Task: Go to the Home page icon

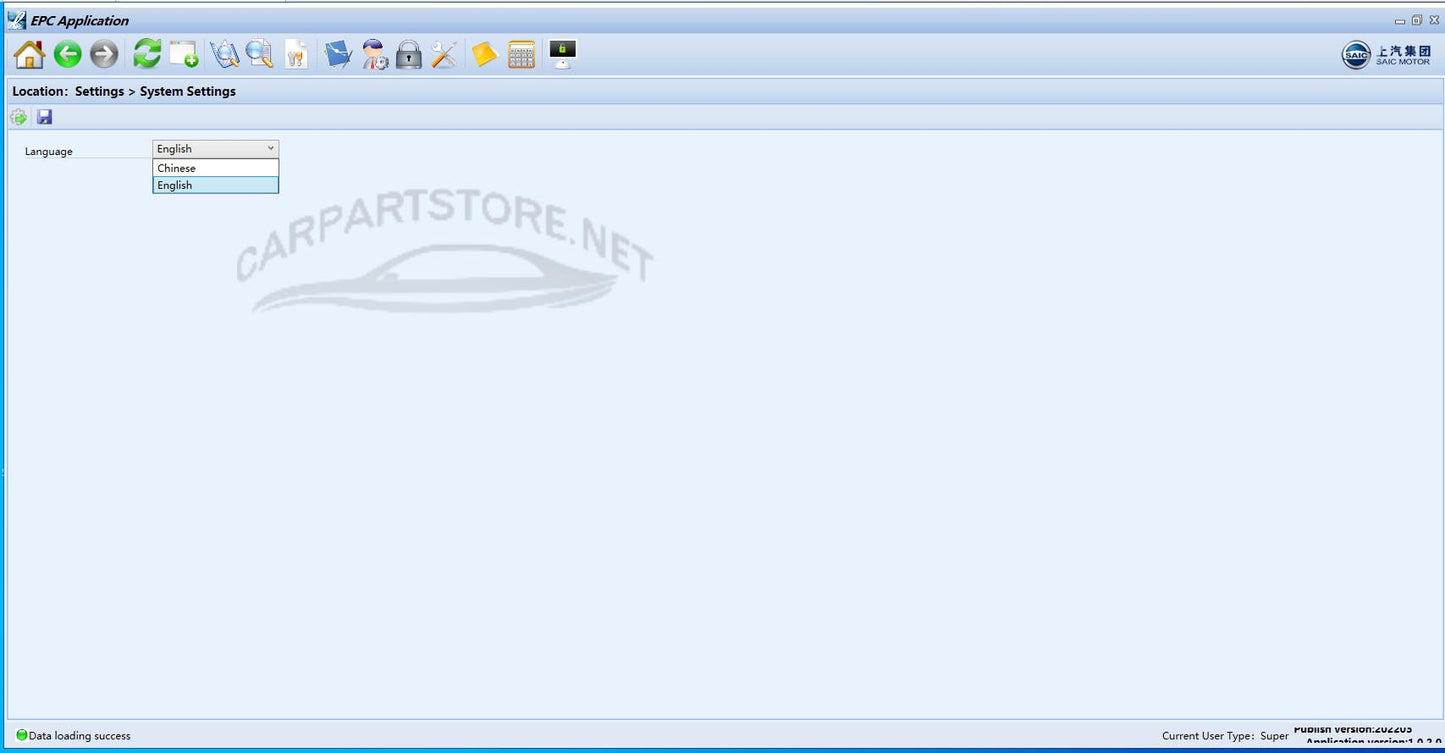Action: click(x=29, y=54)
